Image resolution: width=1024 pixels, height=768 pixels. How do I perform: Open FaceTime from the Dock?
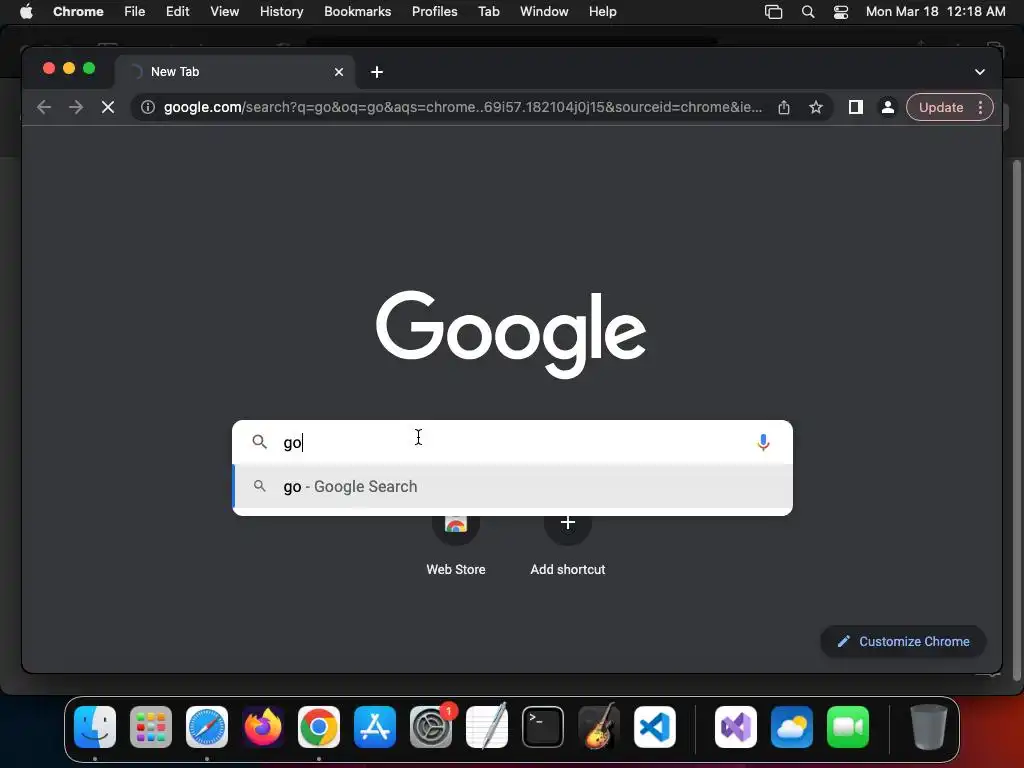(x=848, y=727)
